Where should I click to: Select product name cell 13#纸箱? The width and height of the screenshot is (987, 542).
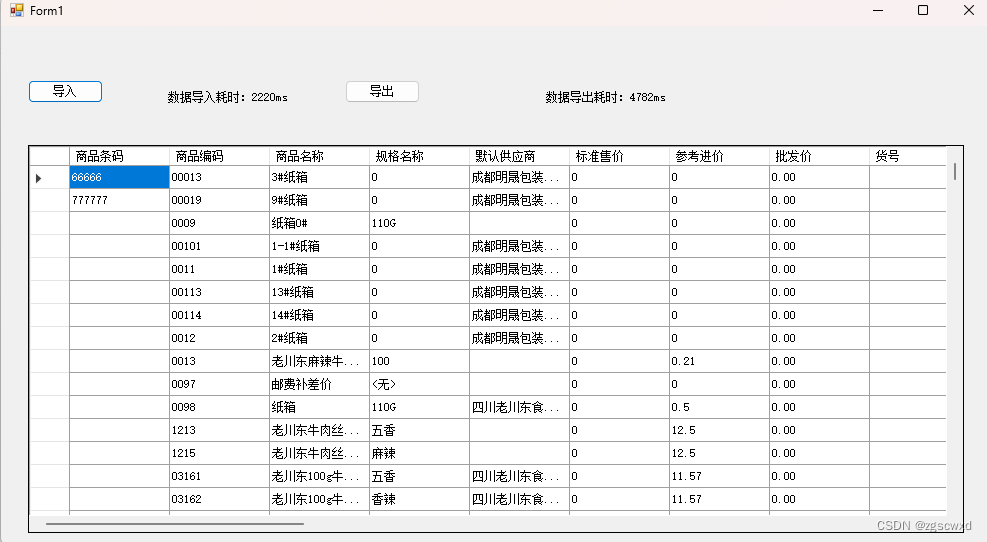point(319,292)
